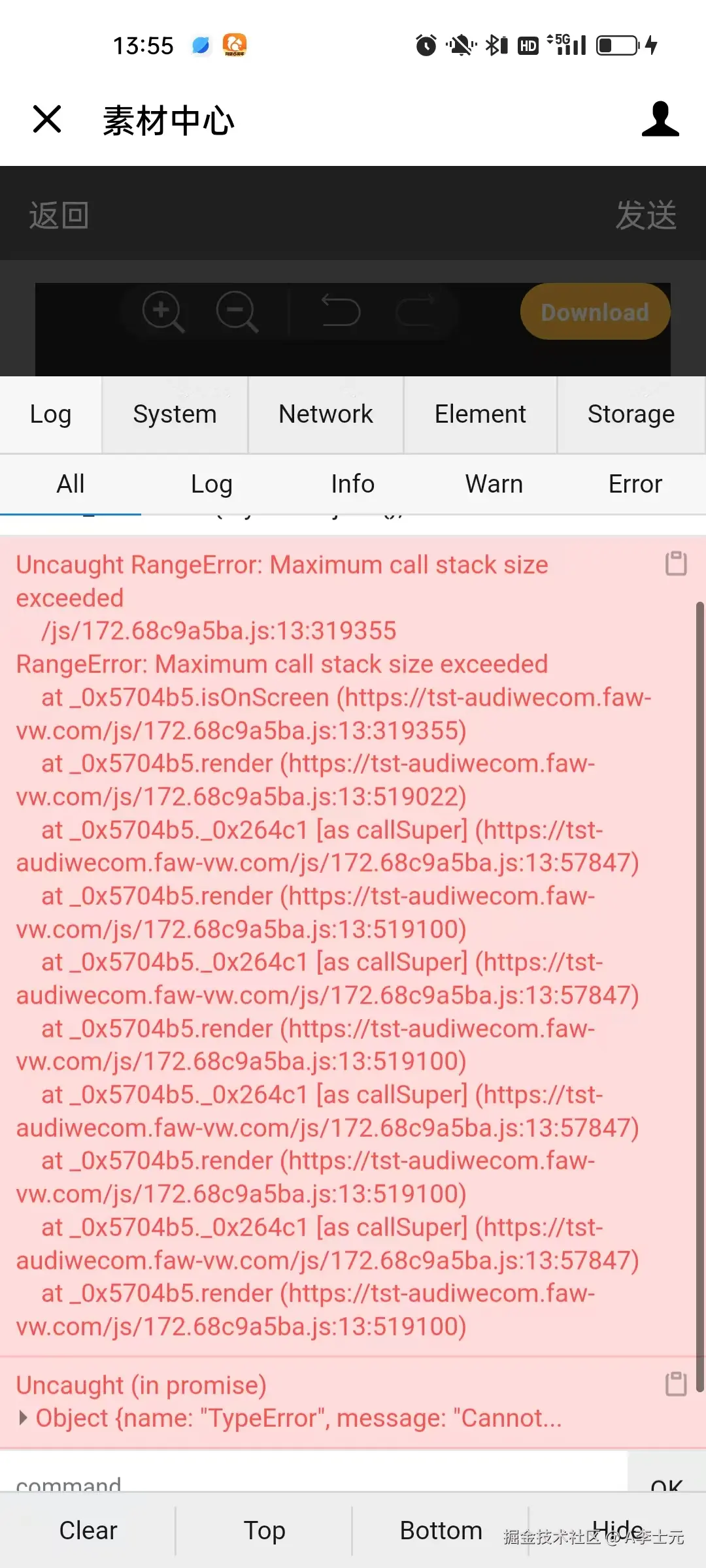Tap the zoom out magnifier icon

click(237, 312)
